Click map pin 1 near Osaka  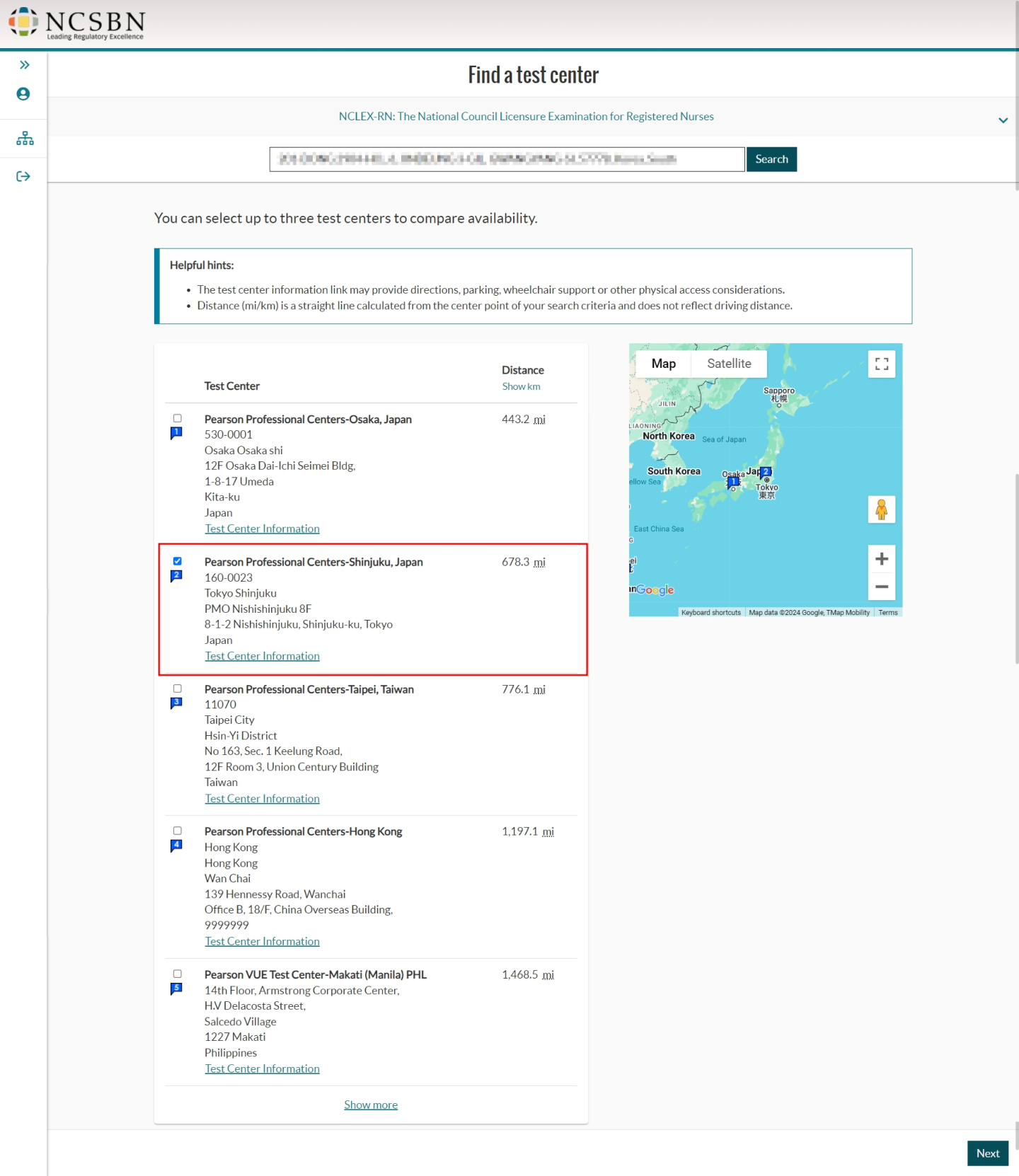733,483
